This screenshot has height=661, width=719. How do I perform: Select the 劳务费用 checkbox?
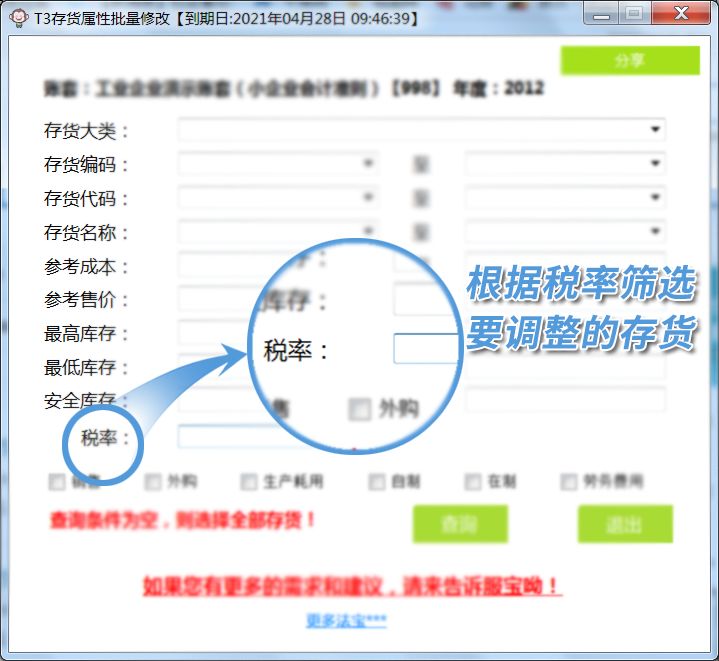[x=569, y=482]
